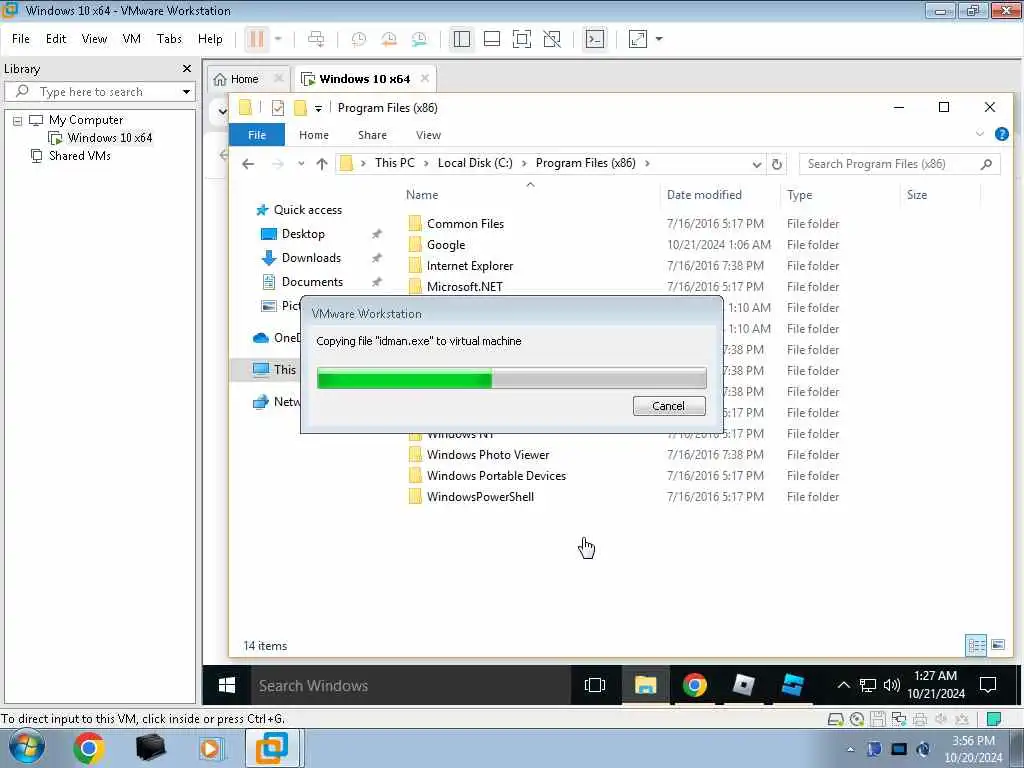This screenshot has width=1024, height=768.
Task: Close the Windows 10 x64 tab
Action: point(424,78)
